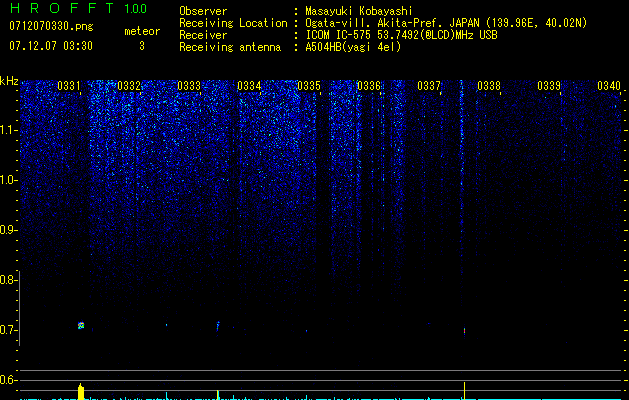Click the receiver ICOM IC-575 text

click(340, 35)
